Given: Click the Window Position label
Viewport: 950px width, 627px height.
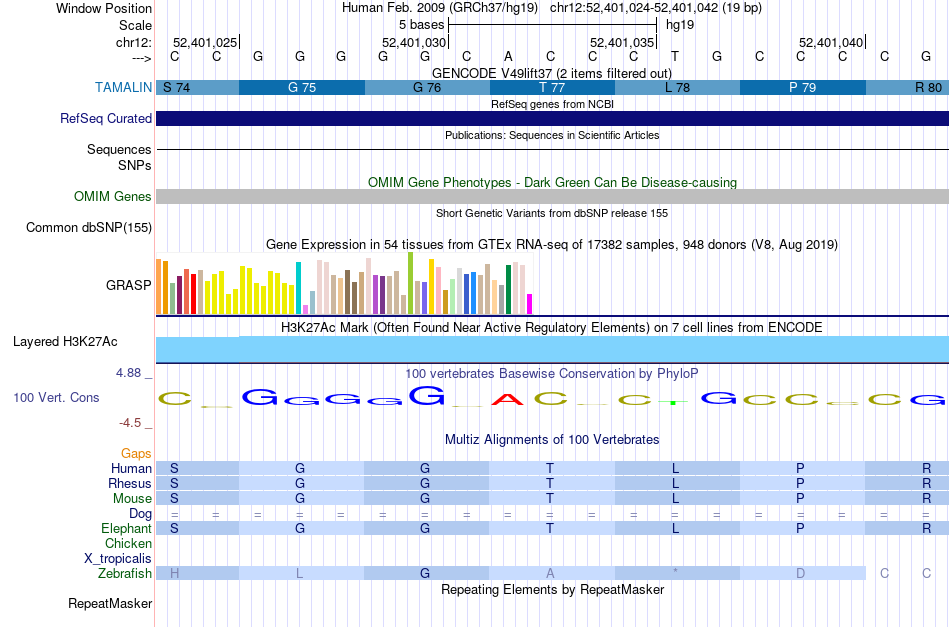Looking at the screenshot, I should pyautogui.click(x=104, y=8).
